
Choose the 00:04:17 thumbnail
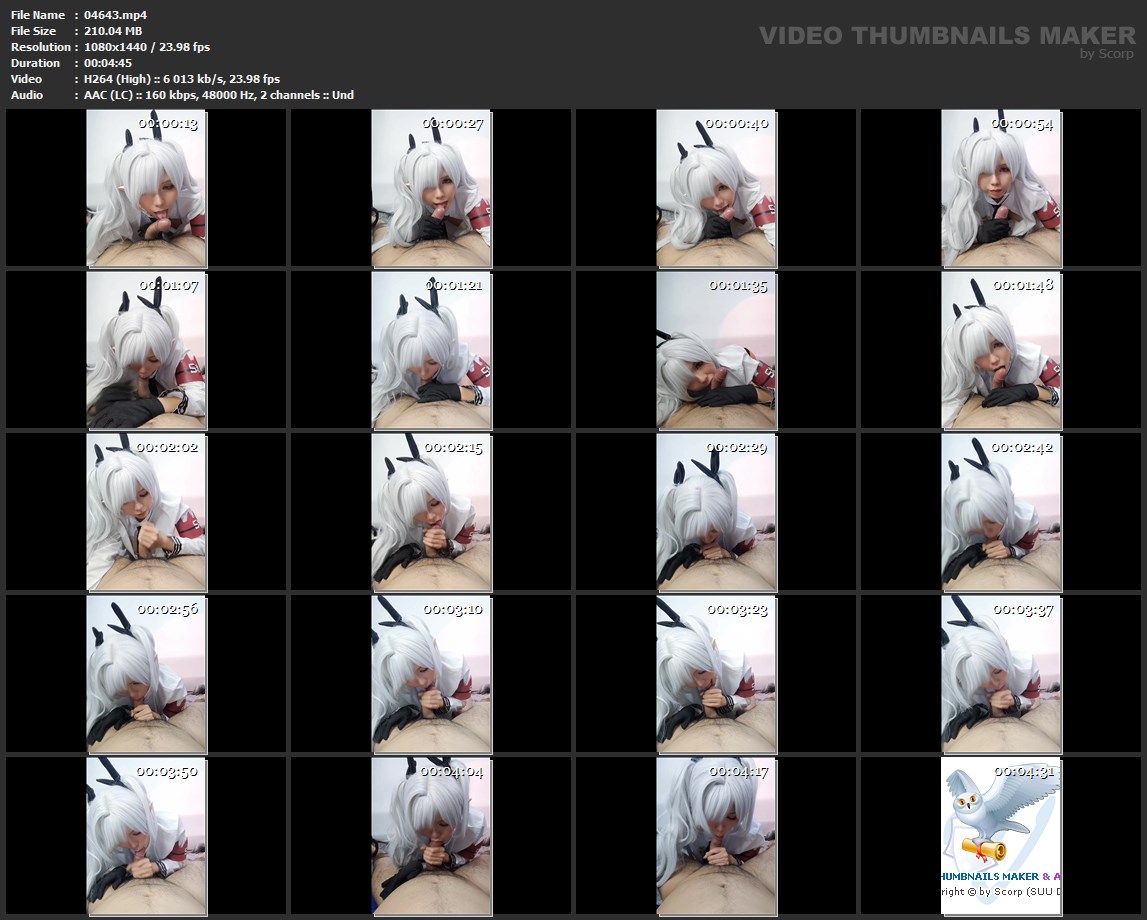coord(716,836)
